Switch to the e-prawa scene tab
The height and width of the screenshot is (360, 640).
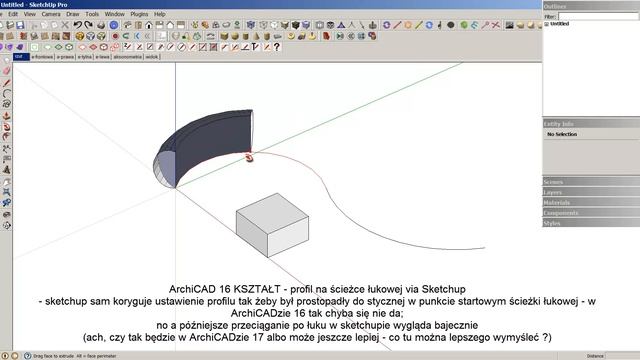click(65, 57)
